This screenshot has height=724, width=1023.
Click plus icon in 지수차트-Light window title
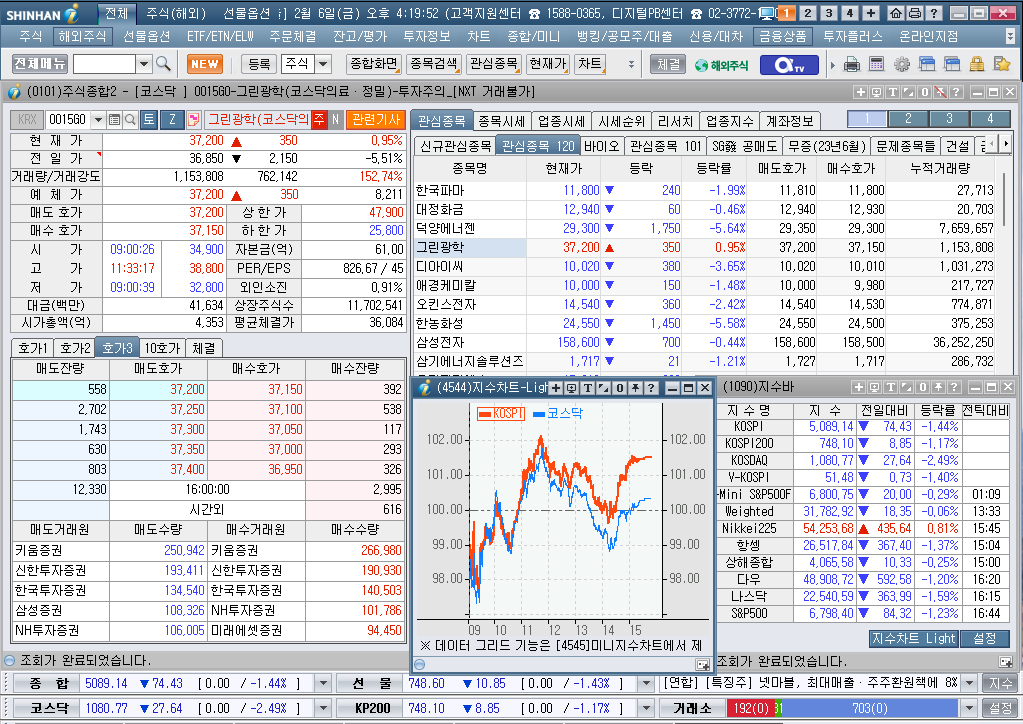coord(555,388)
